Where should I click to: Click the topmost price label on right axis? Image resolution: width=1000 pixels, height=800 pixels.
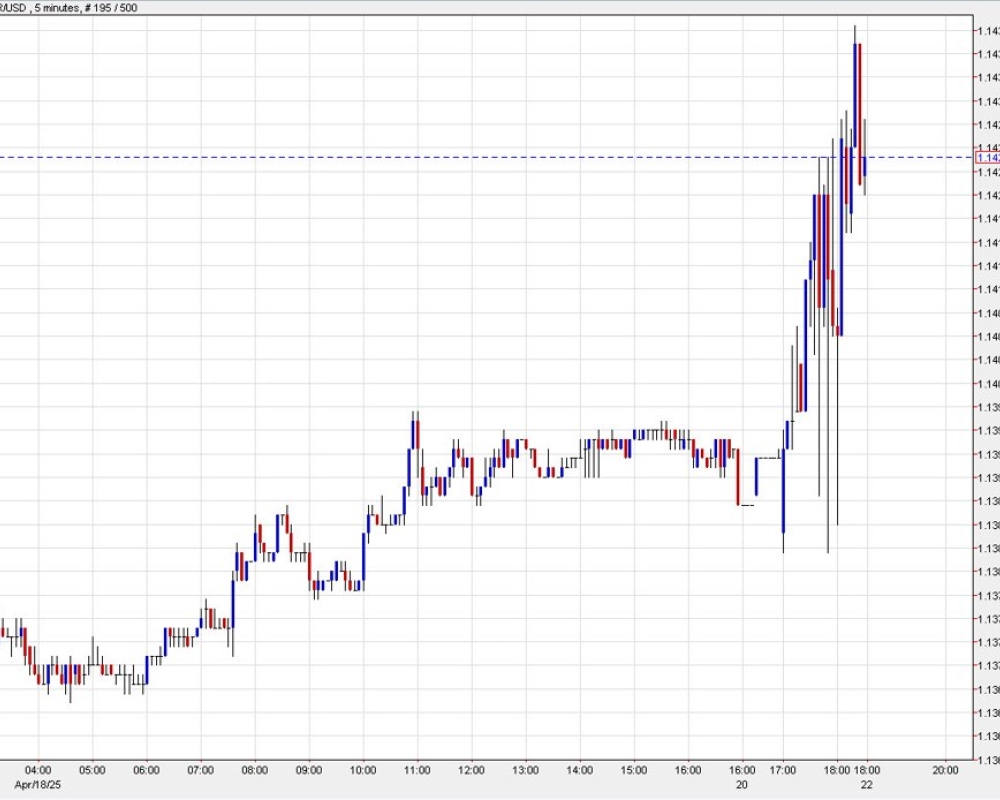[987, 31]
